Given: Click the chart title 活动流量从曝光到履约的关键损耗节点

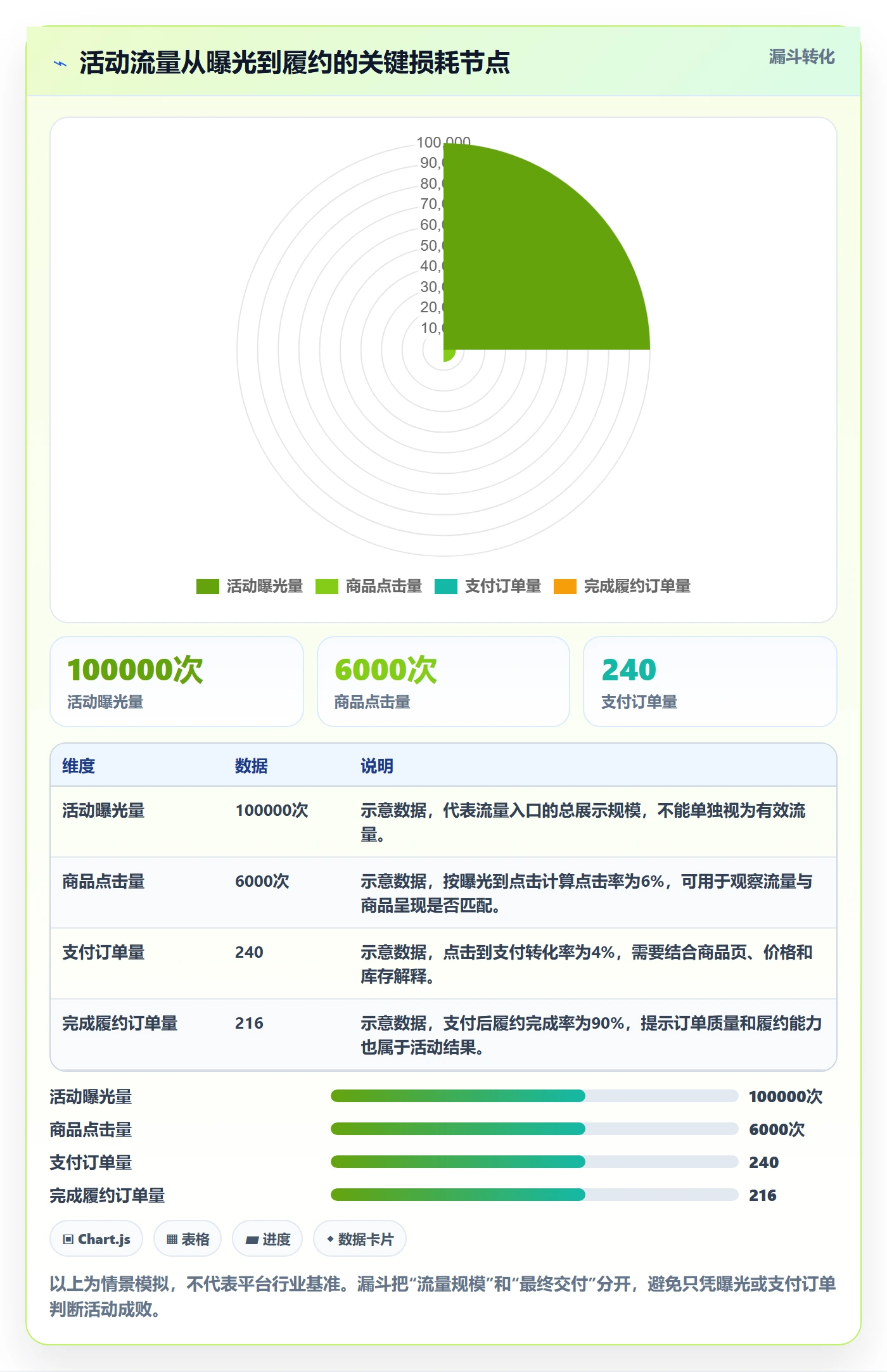Looking at the screenshot, I should click(295, 63).
